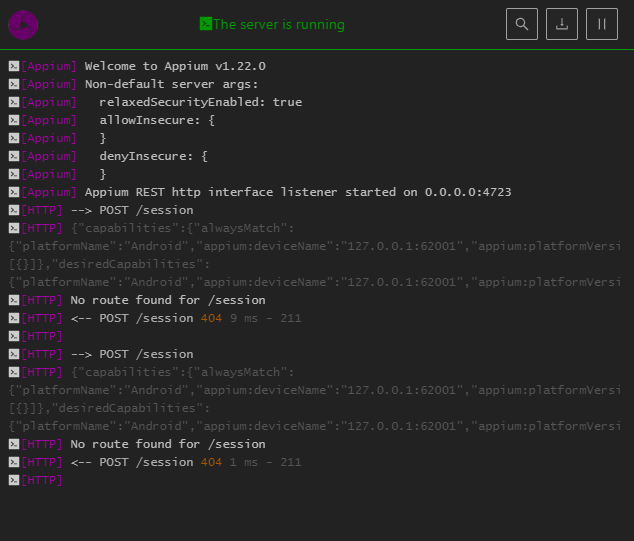Open the log search magnifier button
This screenshot has width=634, height=541.
pyautogui.click(x=522, y=24)
